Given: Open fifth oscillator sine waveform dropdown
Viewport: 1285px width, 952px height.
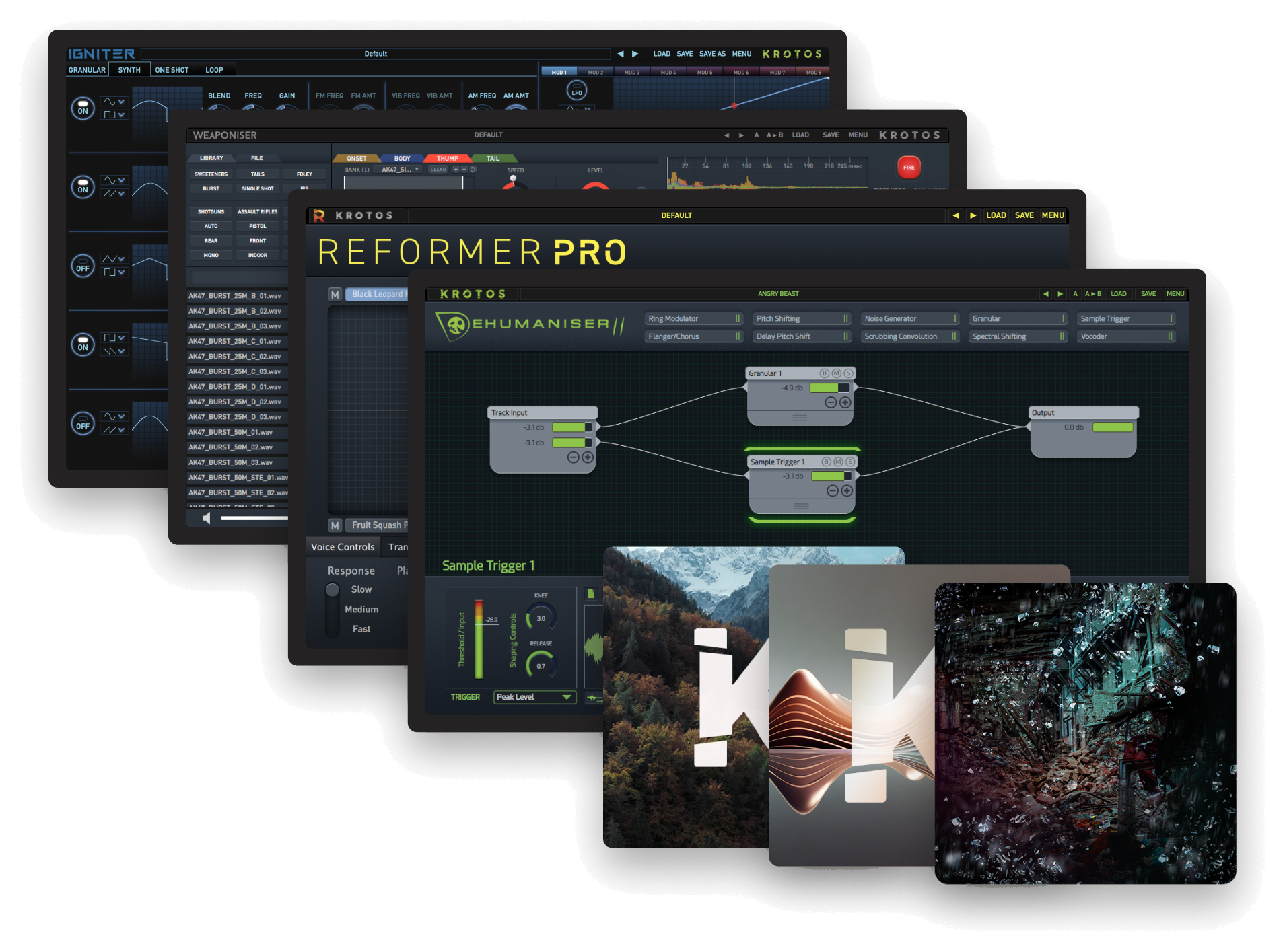Looking at the screenshot, I should pyautogui.click(x=114, y=416).
